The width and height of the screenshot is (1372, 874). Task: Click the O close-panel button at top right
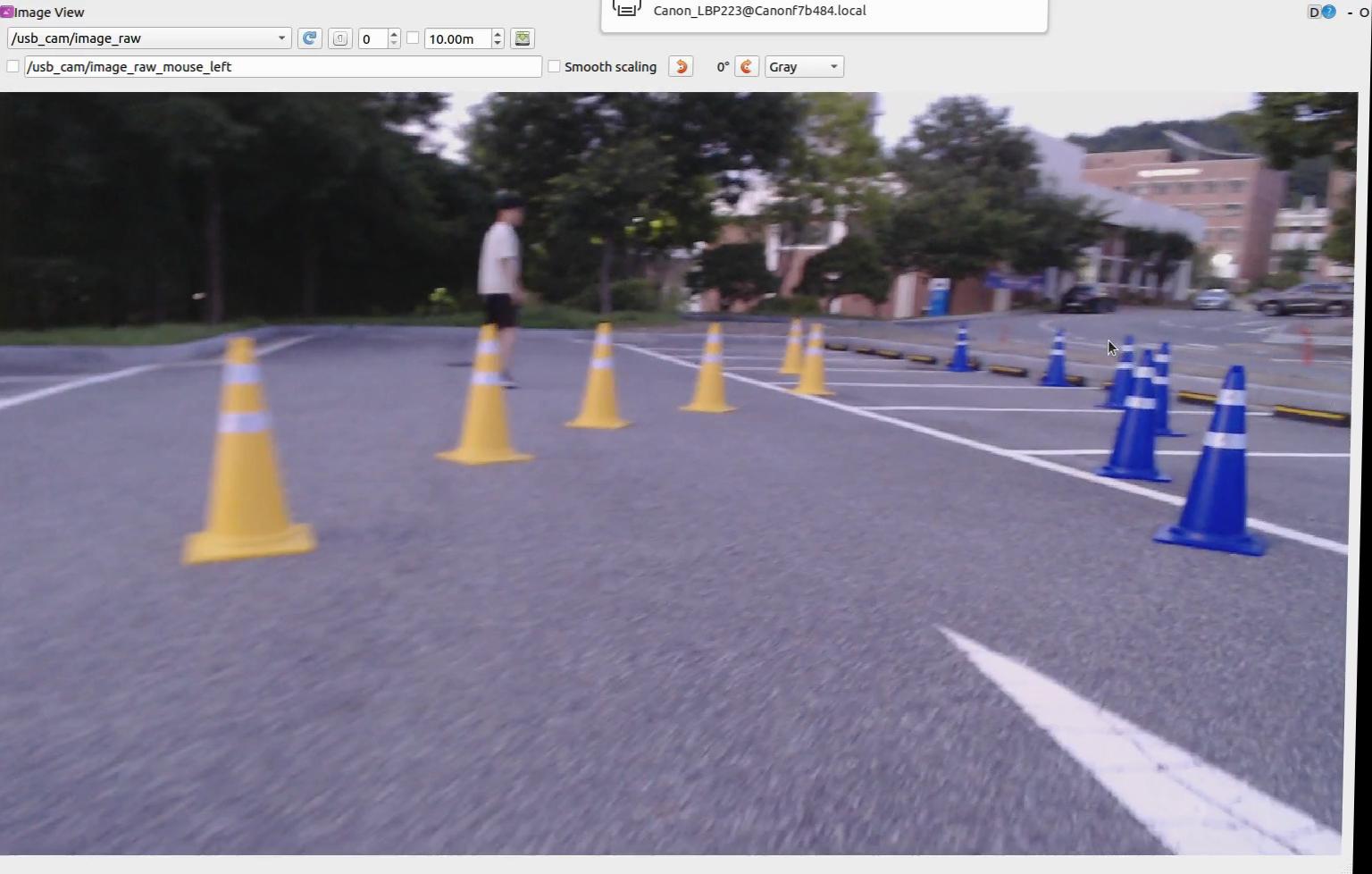point(1364,13)
